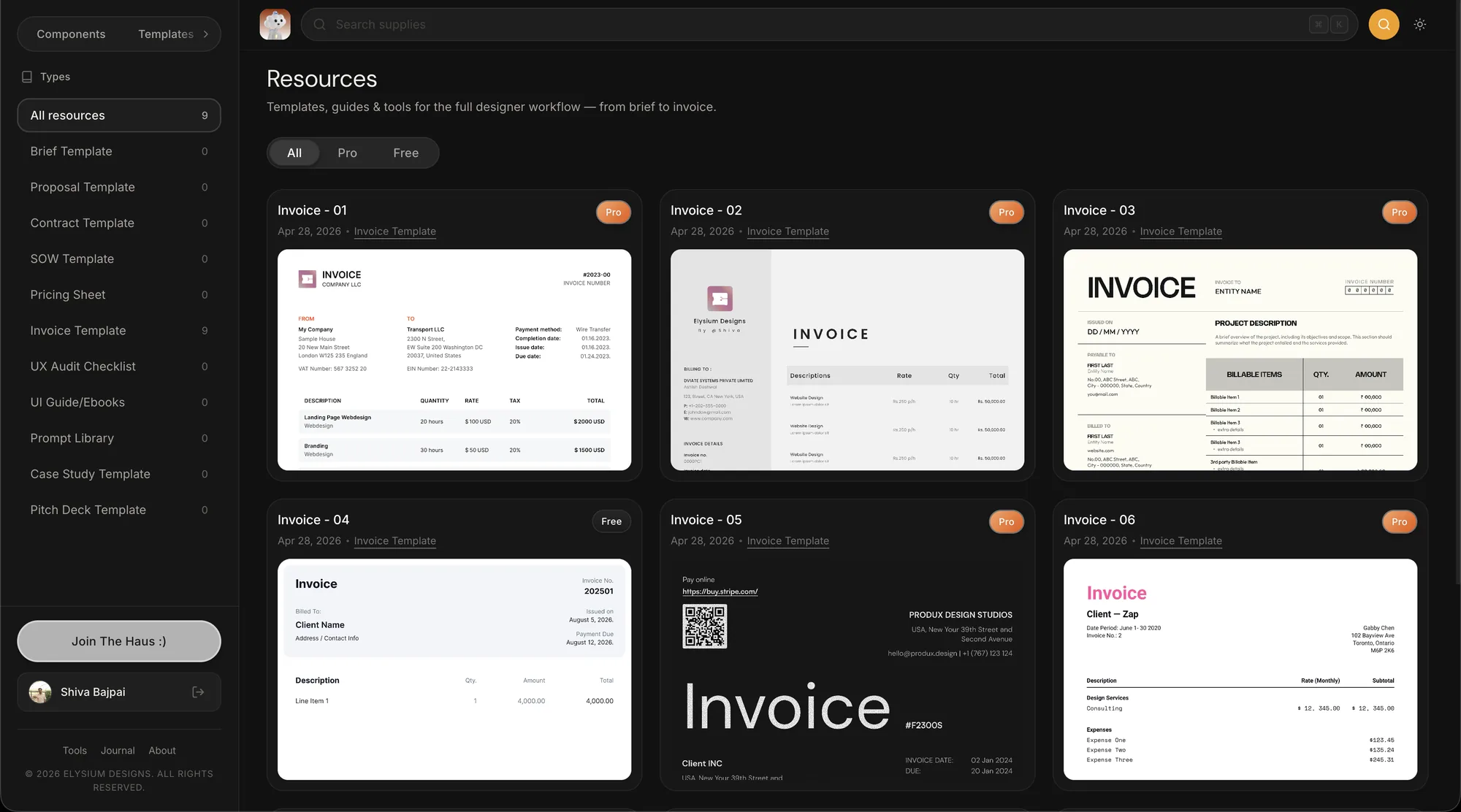1461x812 pixels.
Task: Click the Invoice - 01 card title
Action: (312, 210)
